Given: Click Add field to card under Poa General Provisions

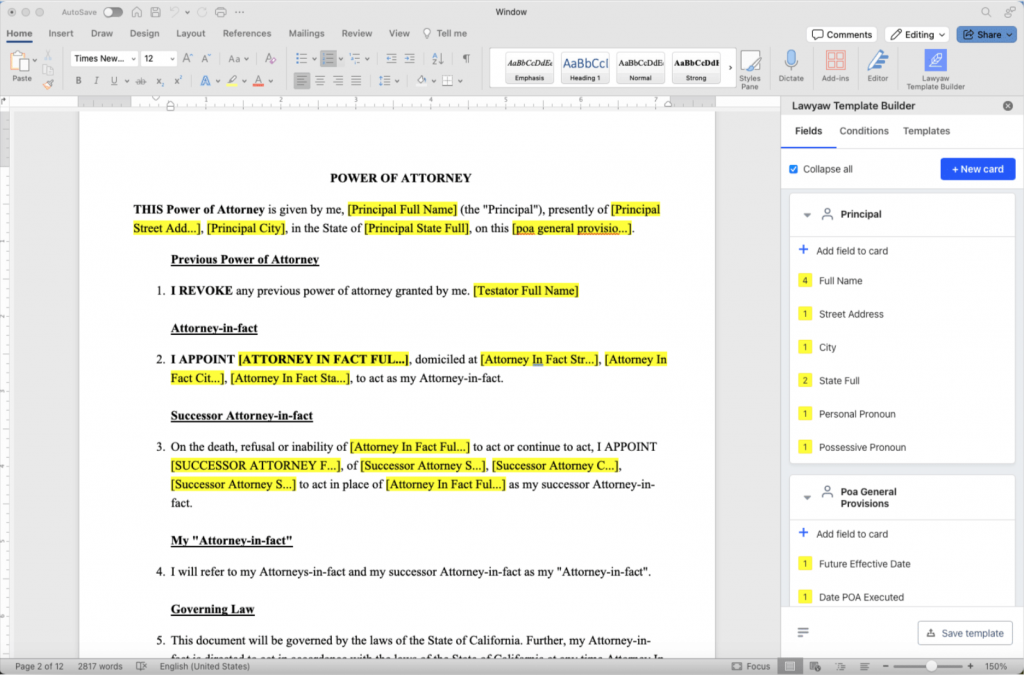Looking at the screenshot, I should [843, 534].
